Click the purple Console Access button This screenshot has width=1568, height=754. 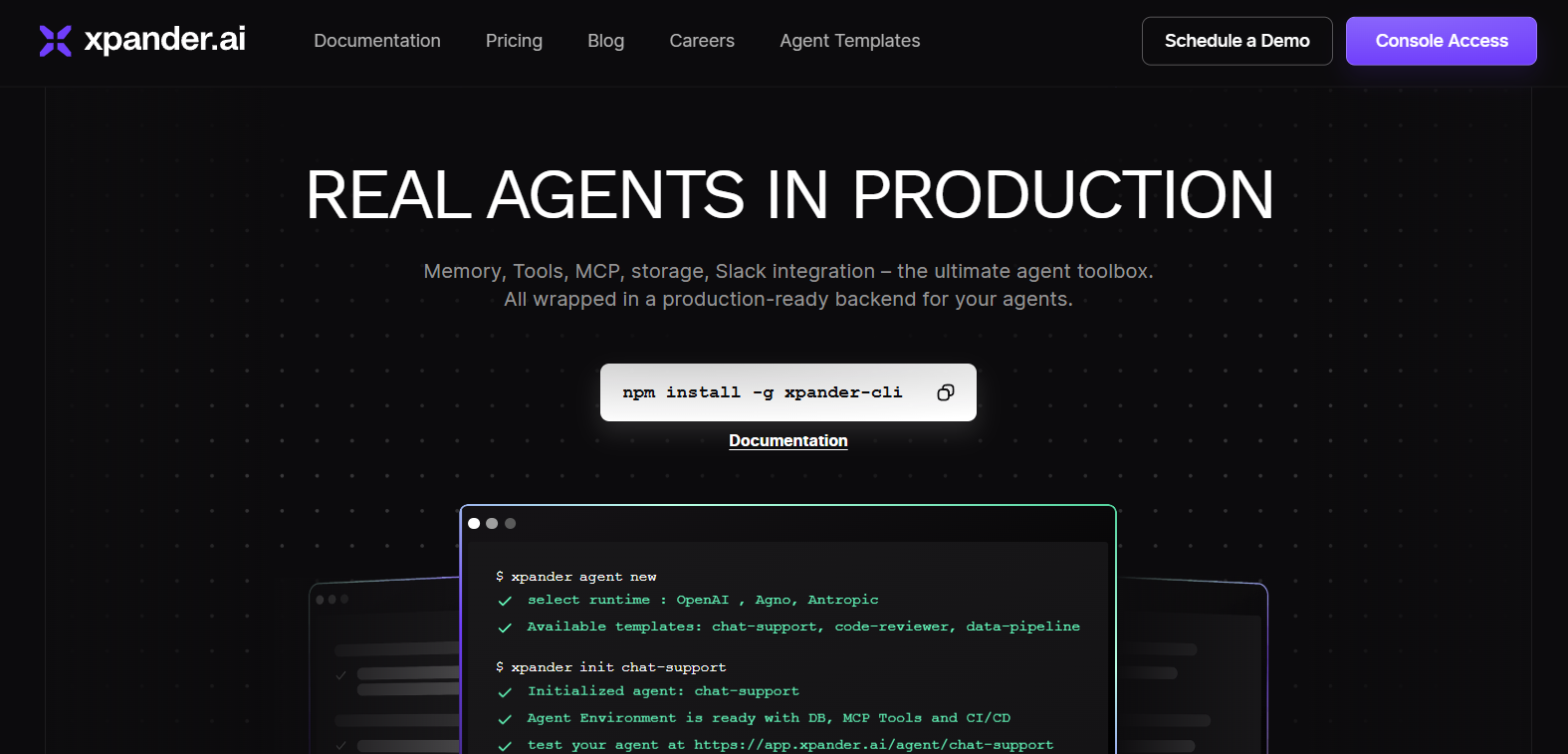point(1441,41)
